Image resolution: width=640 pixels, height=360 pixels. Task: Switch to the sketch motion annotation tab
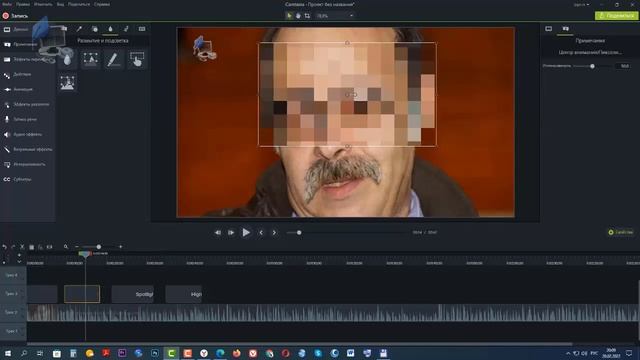[x=126, y=29]
